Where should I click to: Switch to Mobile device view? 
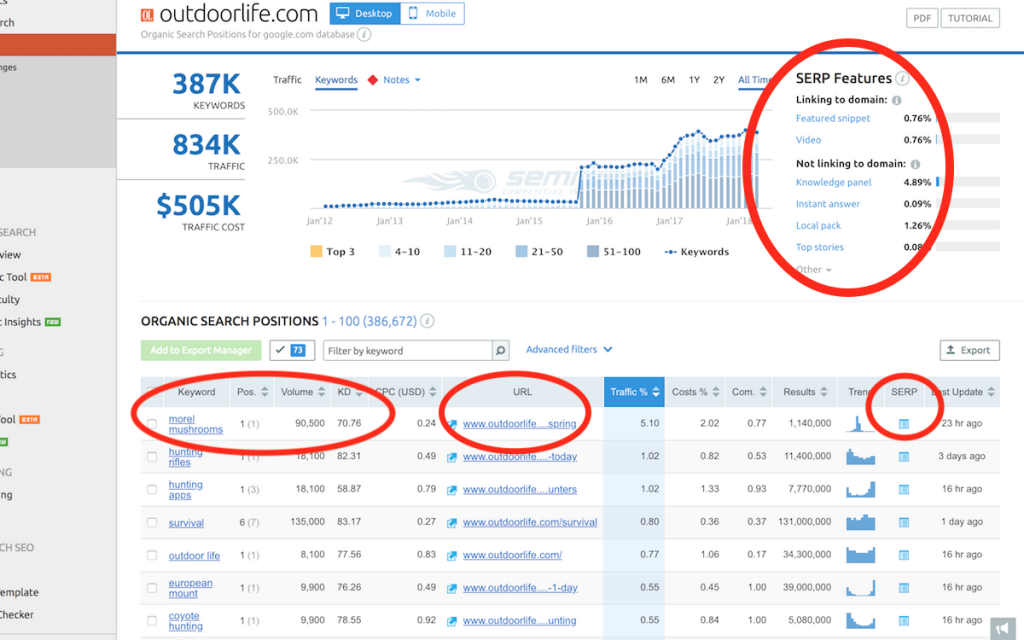click(432, 13)
